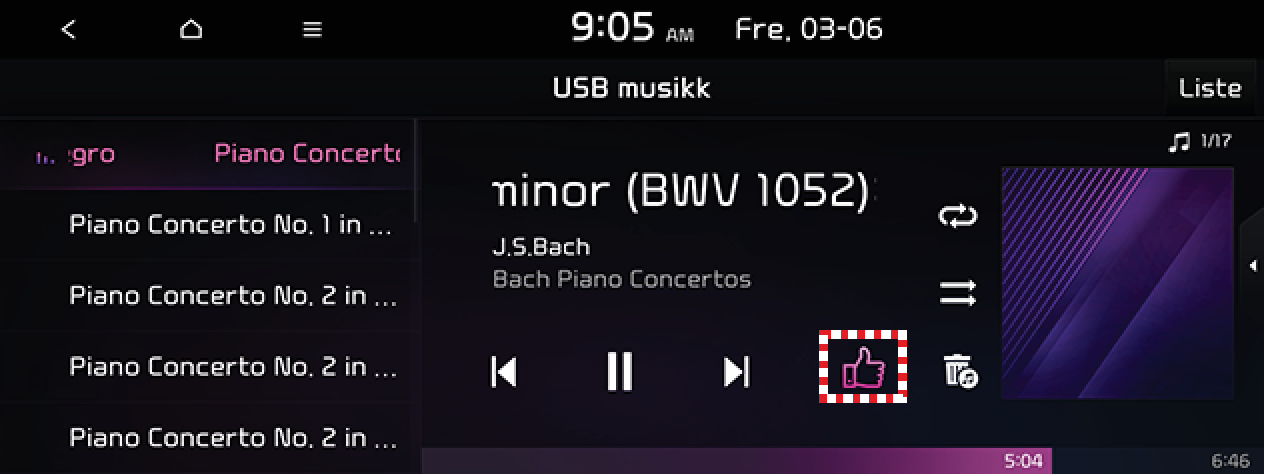
Task: Toggle the pink thumbs-up like icon
Action: click(863, 367)
